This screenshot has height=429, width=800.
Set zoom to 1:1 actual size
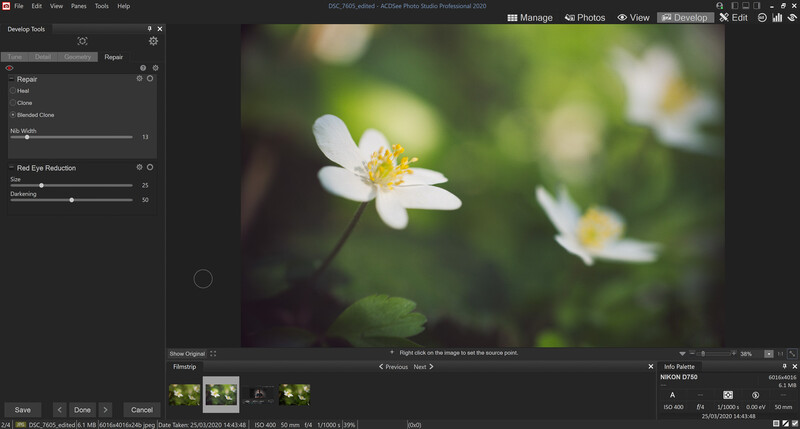click(x=780, y=354)
